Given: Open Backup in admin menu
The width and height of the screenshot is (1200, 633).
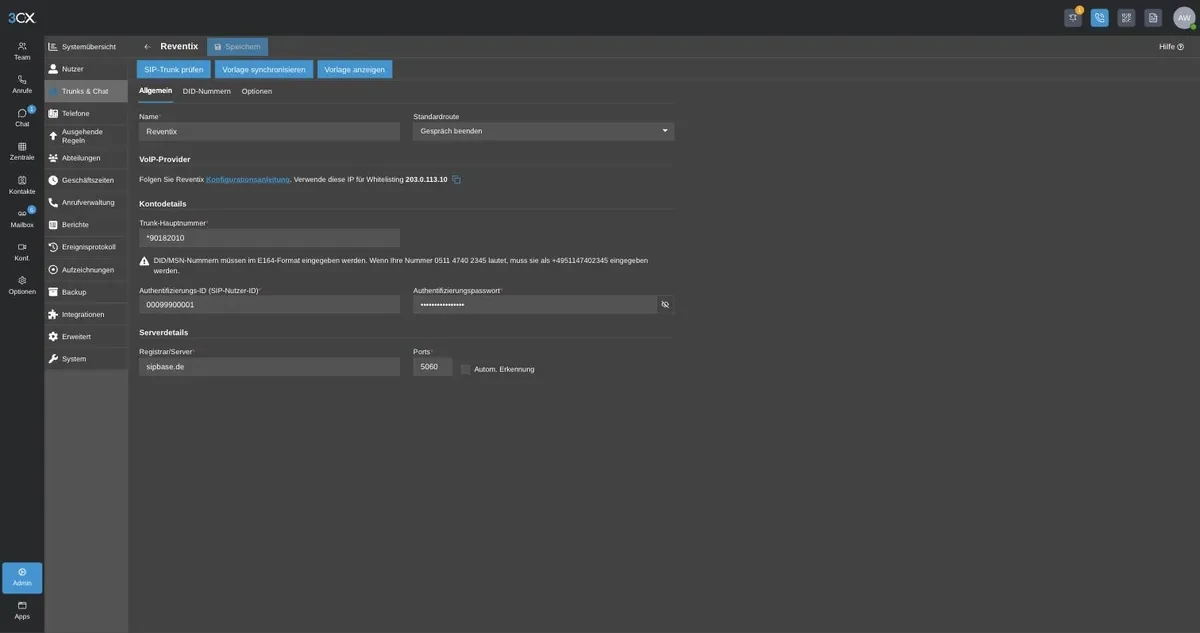Looking at the screenshot, I should (86, 292).
